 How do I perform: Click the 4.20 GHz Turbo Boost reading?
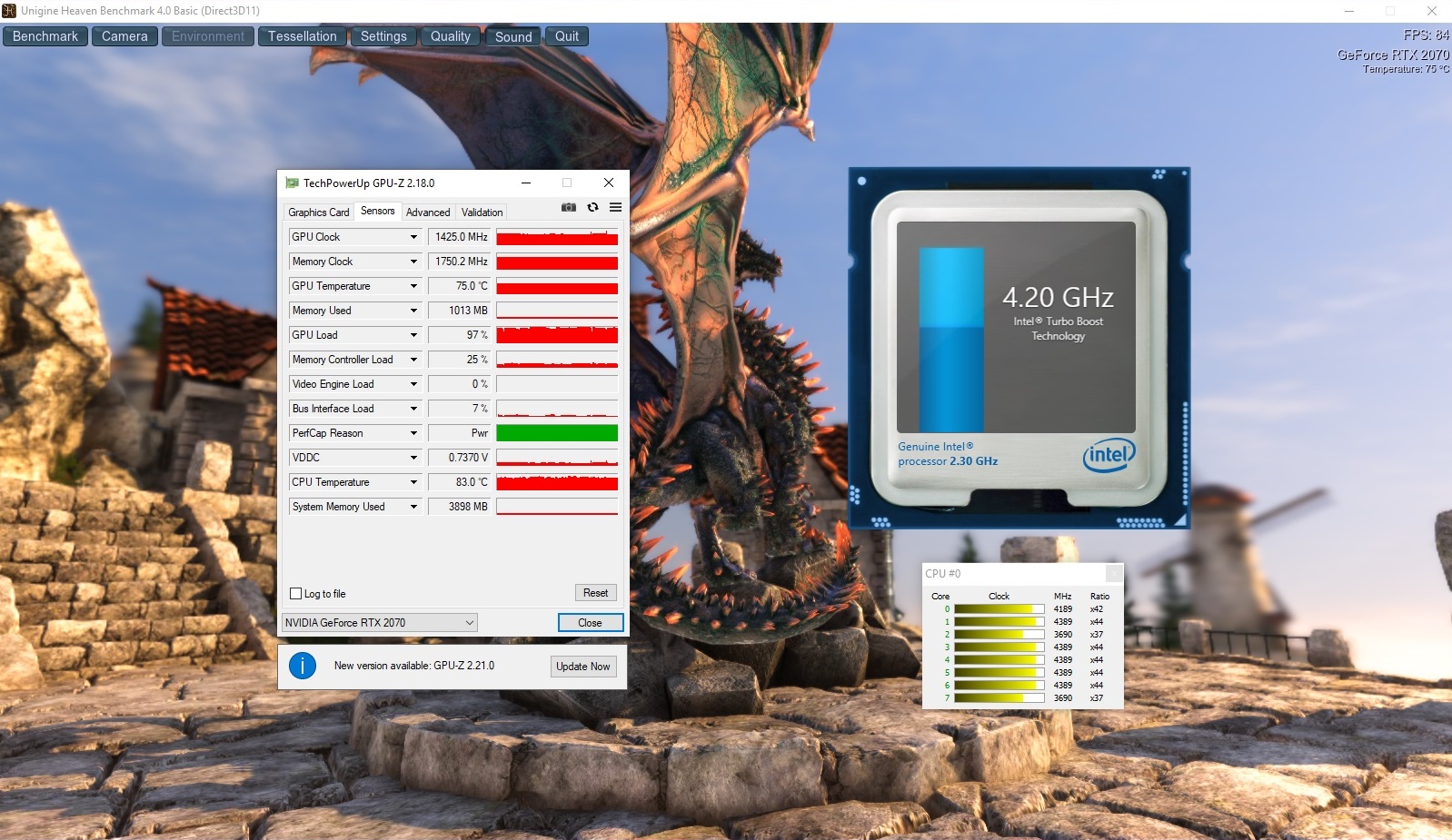pyautogui.click(x=1058, y=298)
